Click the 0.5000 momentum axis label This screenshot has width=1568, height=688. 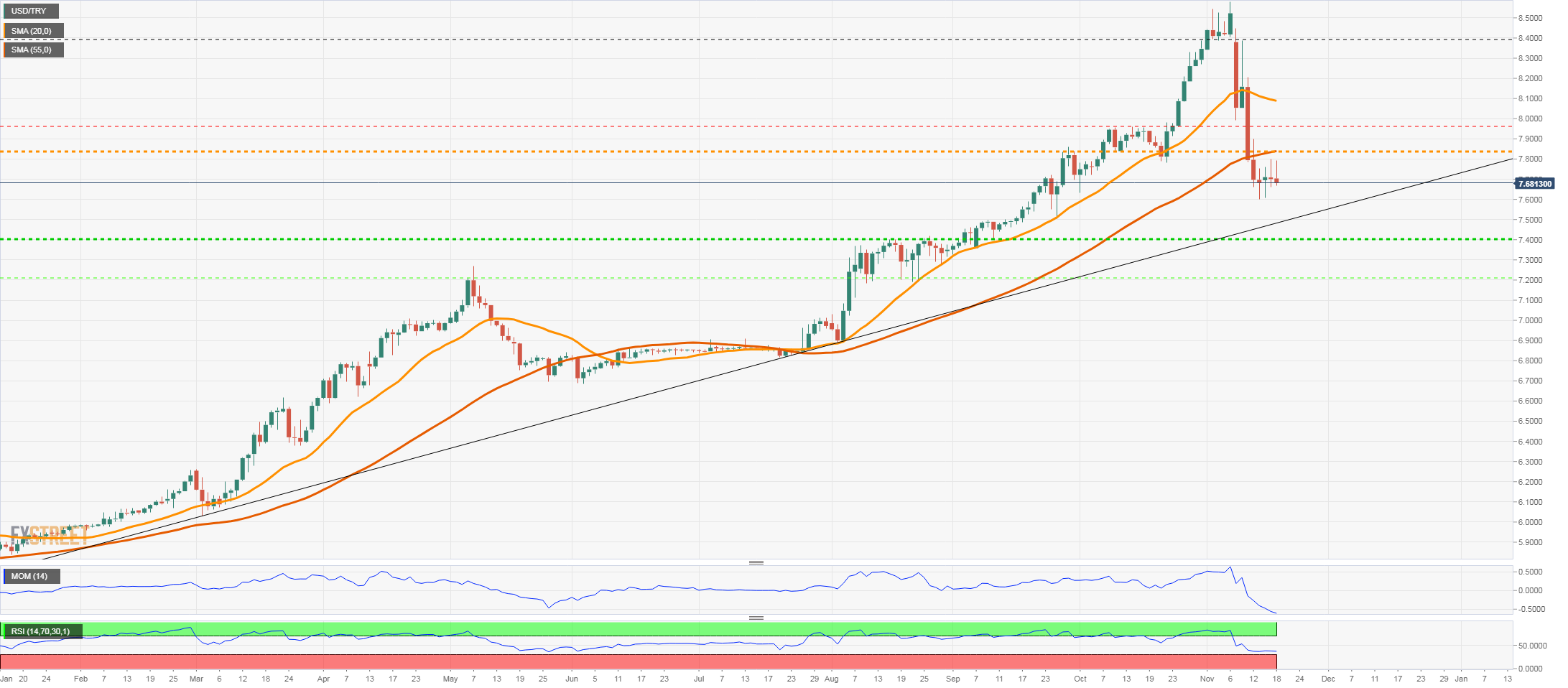[1529, 572]
